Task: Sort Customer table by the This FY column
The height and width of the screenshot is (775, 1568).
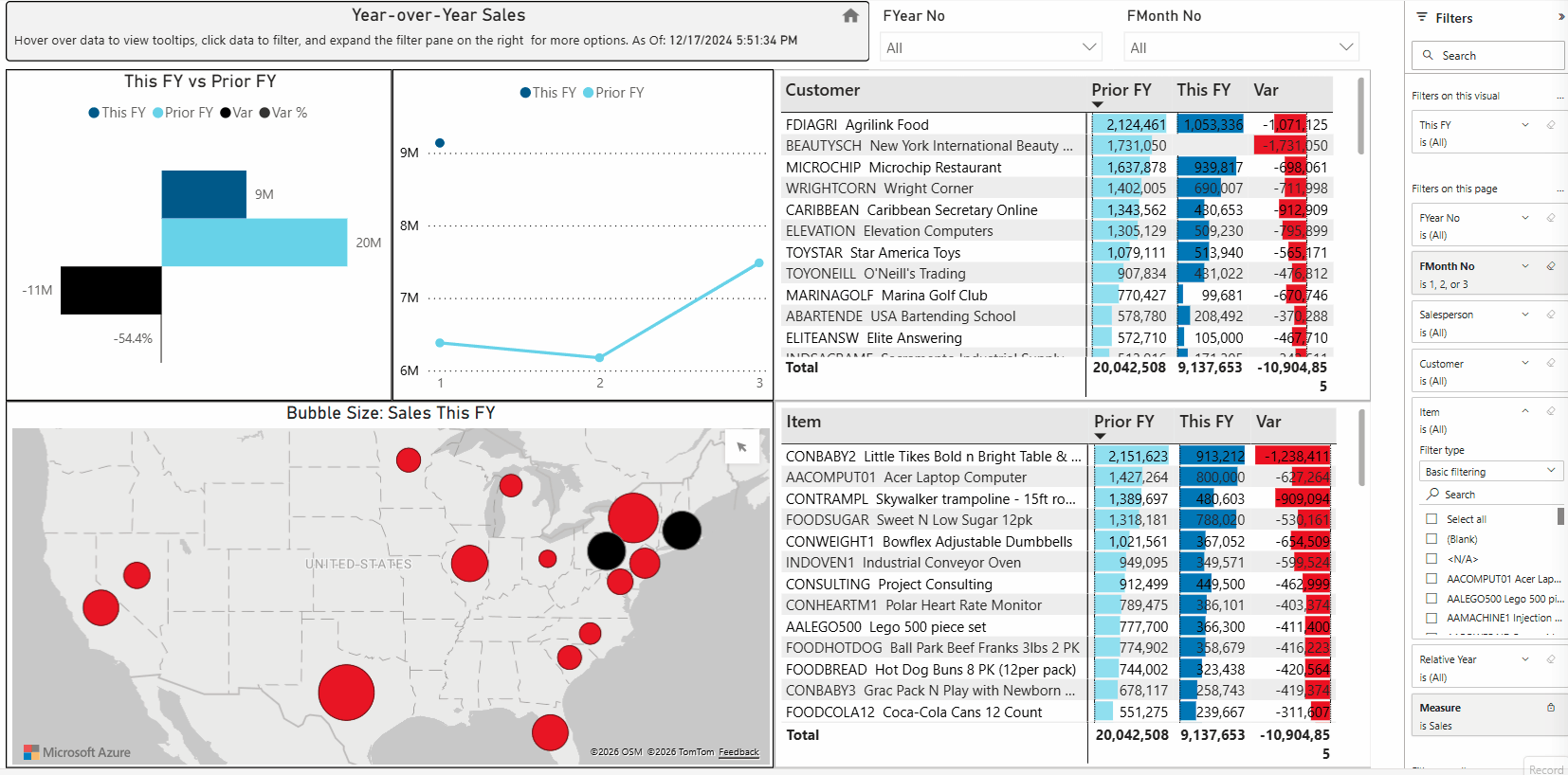Action: [x=1204, y=90]
